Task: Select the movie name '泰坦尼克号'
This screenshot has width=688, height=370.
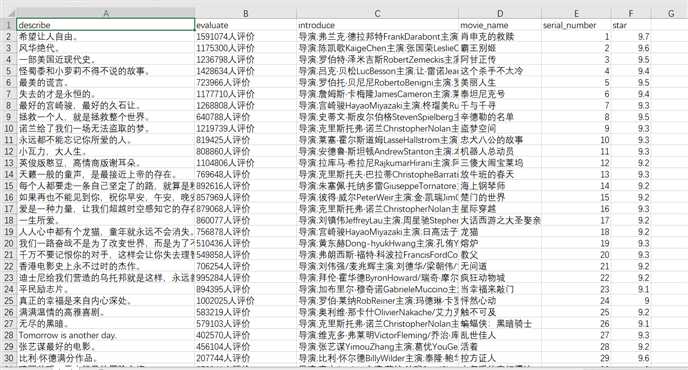Action: tap(500, 94)
